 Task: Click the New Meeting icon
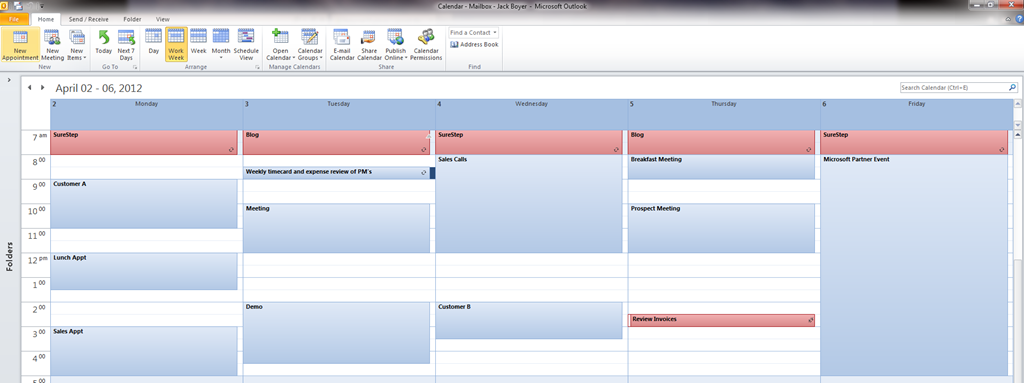point(52,45)
